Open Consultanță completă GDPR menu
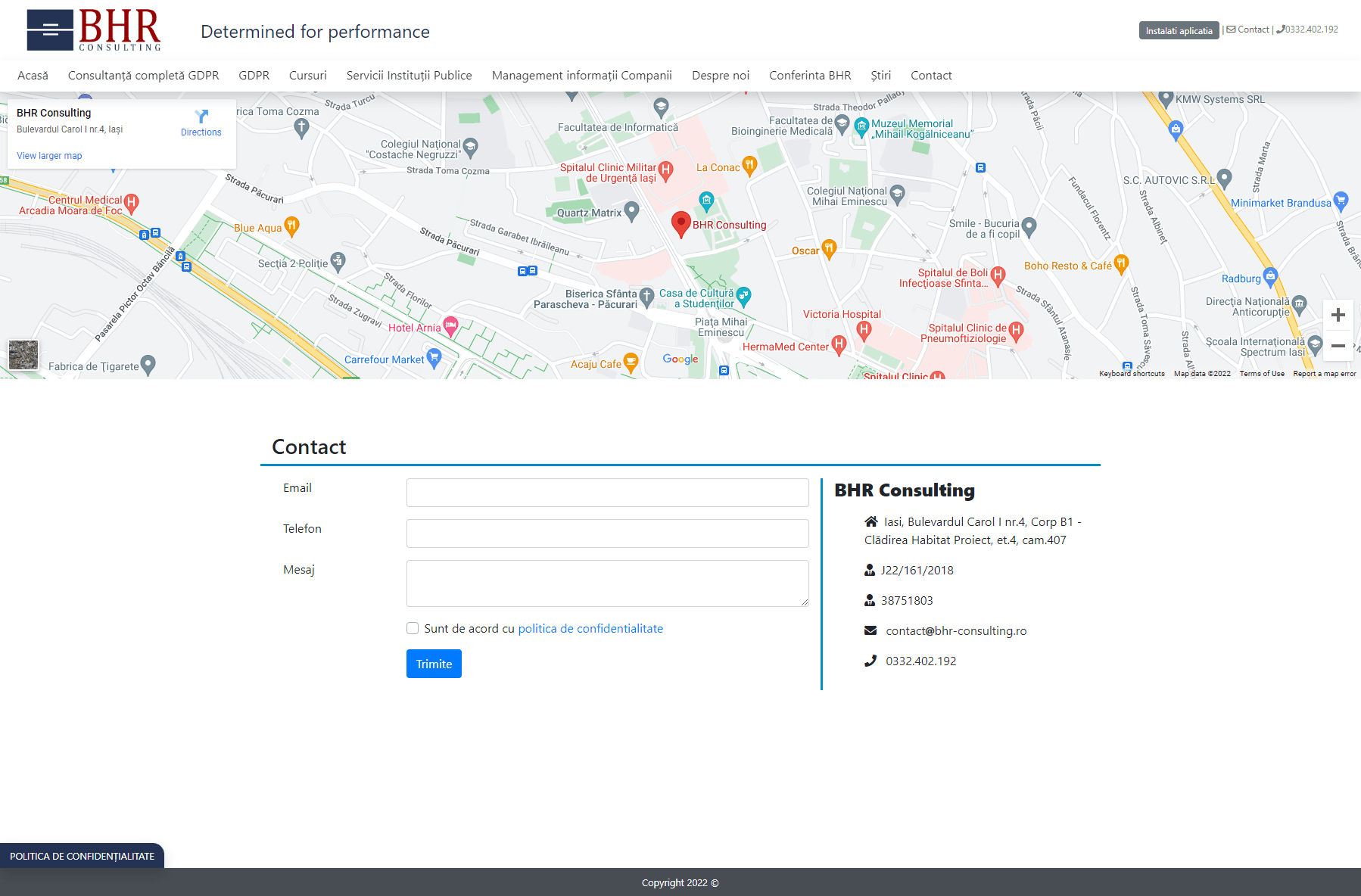The height and width of the screenshot is (896, 1361). point(144,76)
